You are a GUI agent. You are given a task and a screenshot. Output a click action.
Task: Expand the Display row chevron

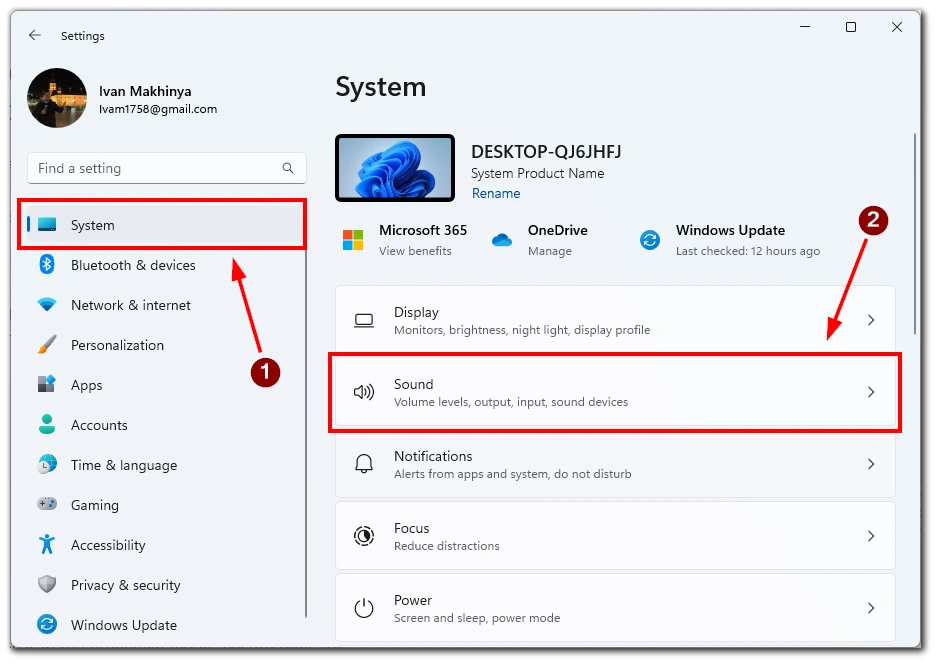[871, 320]
